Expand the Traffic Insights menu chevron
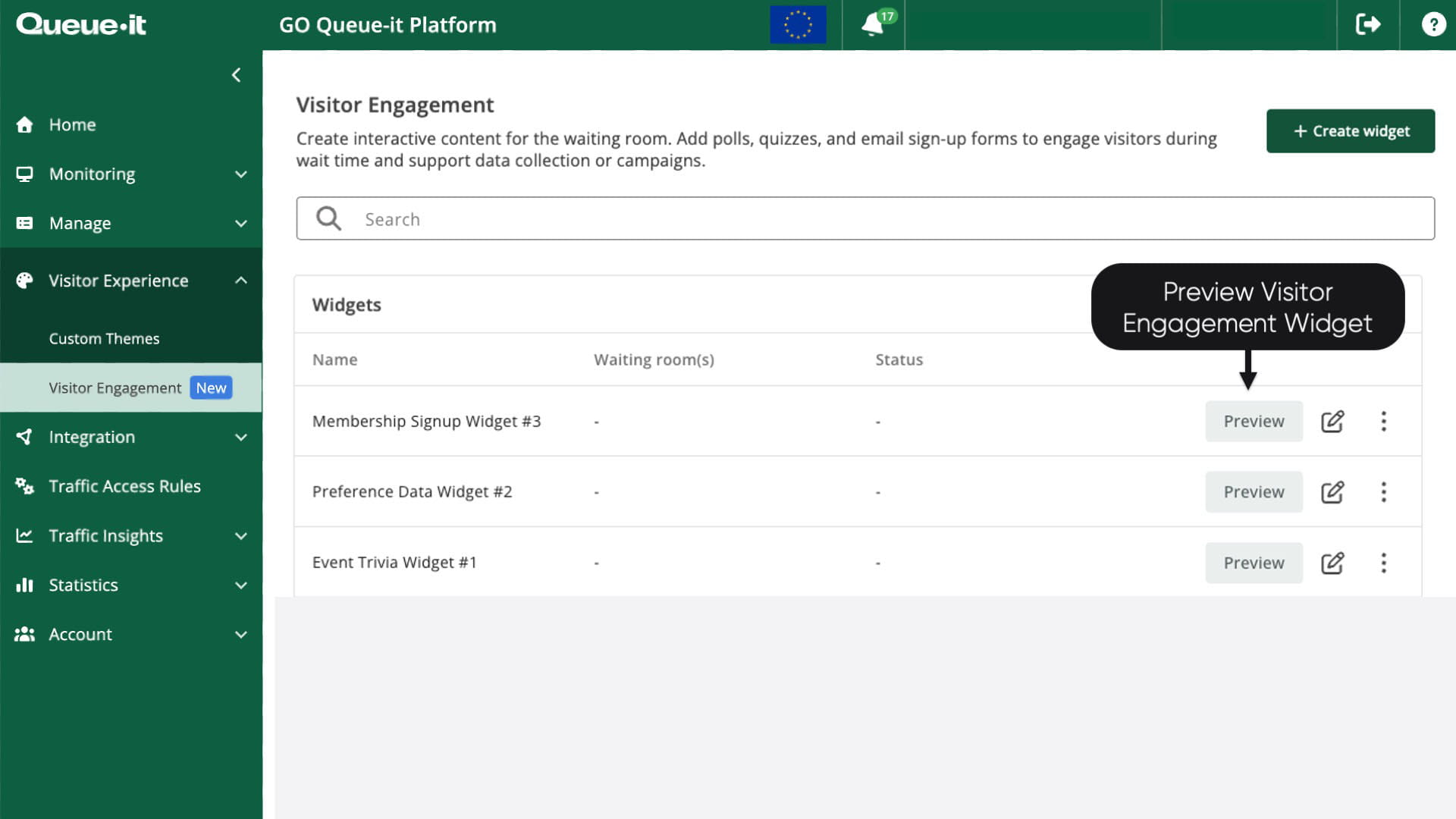The height and width of the screenshot is (819, 1456). click(x=241, y=536)
